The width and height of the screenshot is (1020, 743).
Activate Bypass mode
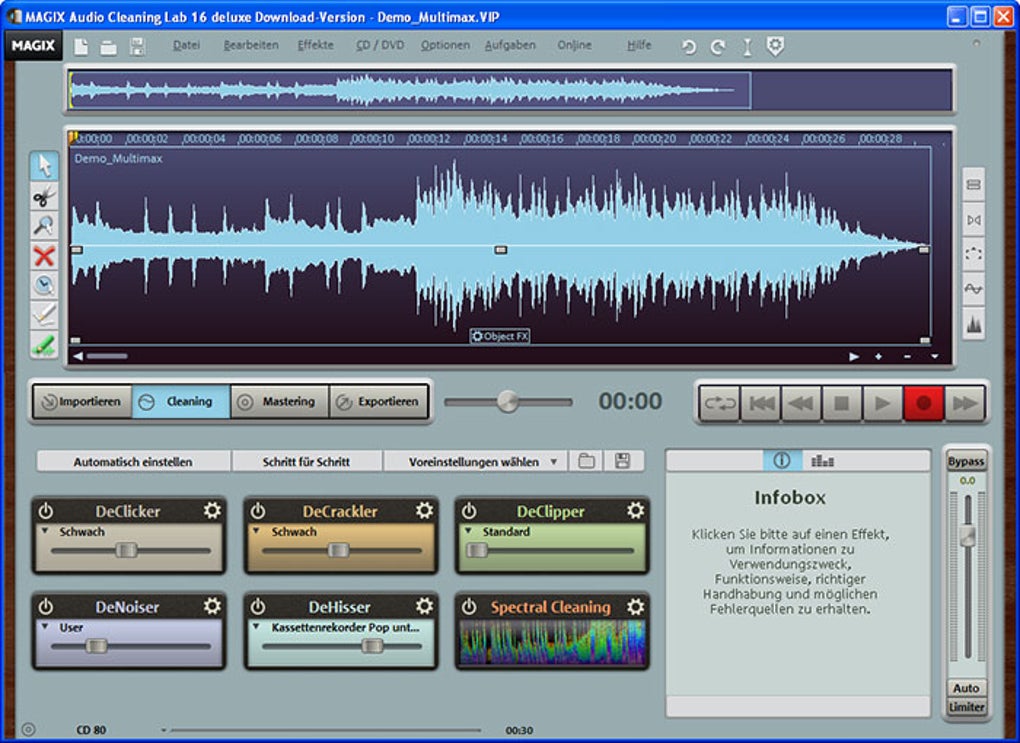pos(966,461)
